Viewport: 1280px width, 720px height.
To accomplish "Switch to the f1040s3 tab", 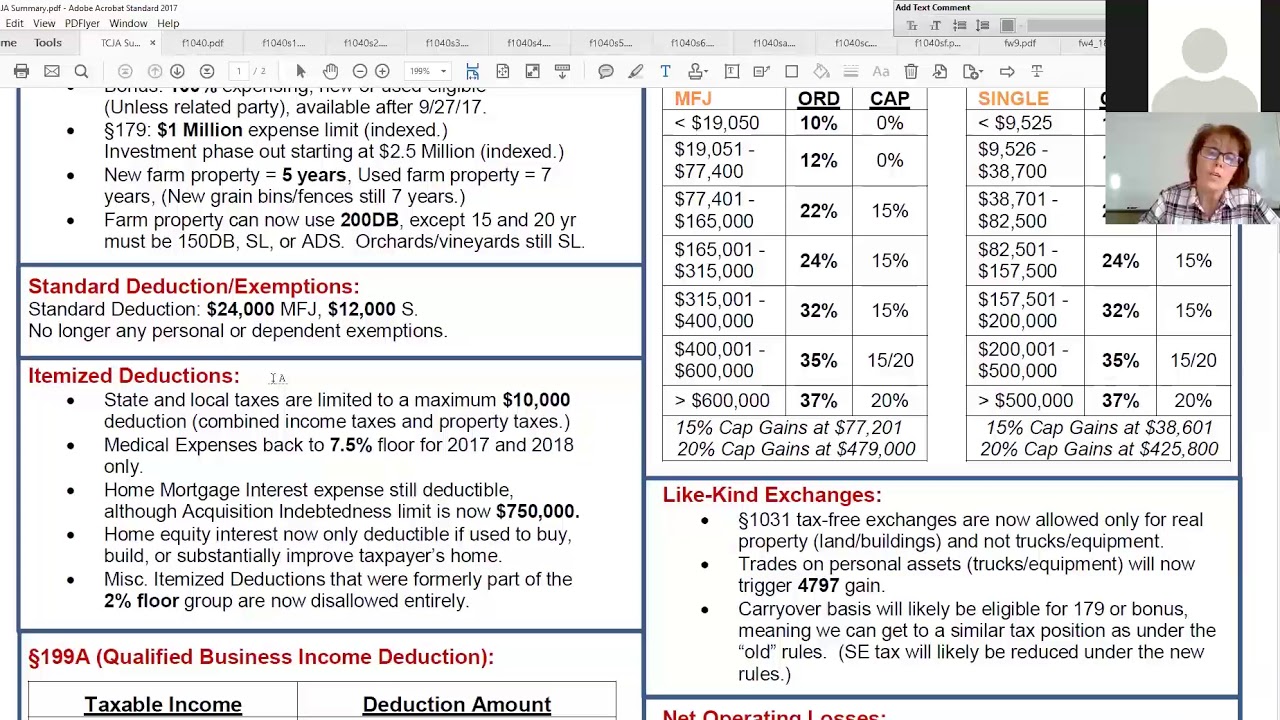I will point(447,43).
